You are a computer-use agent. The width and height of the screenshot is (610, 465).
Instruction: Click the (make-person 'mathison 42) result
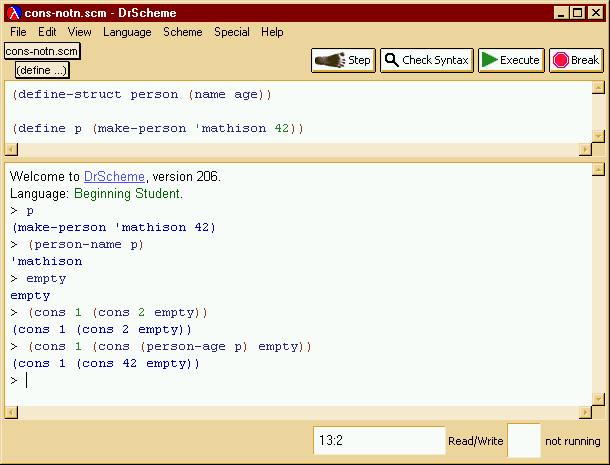coord(114,227)
